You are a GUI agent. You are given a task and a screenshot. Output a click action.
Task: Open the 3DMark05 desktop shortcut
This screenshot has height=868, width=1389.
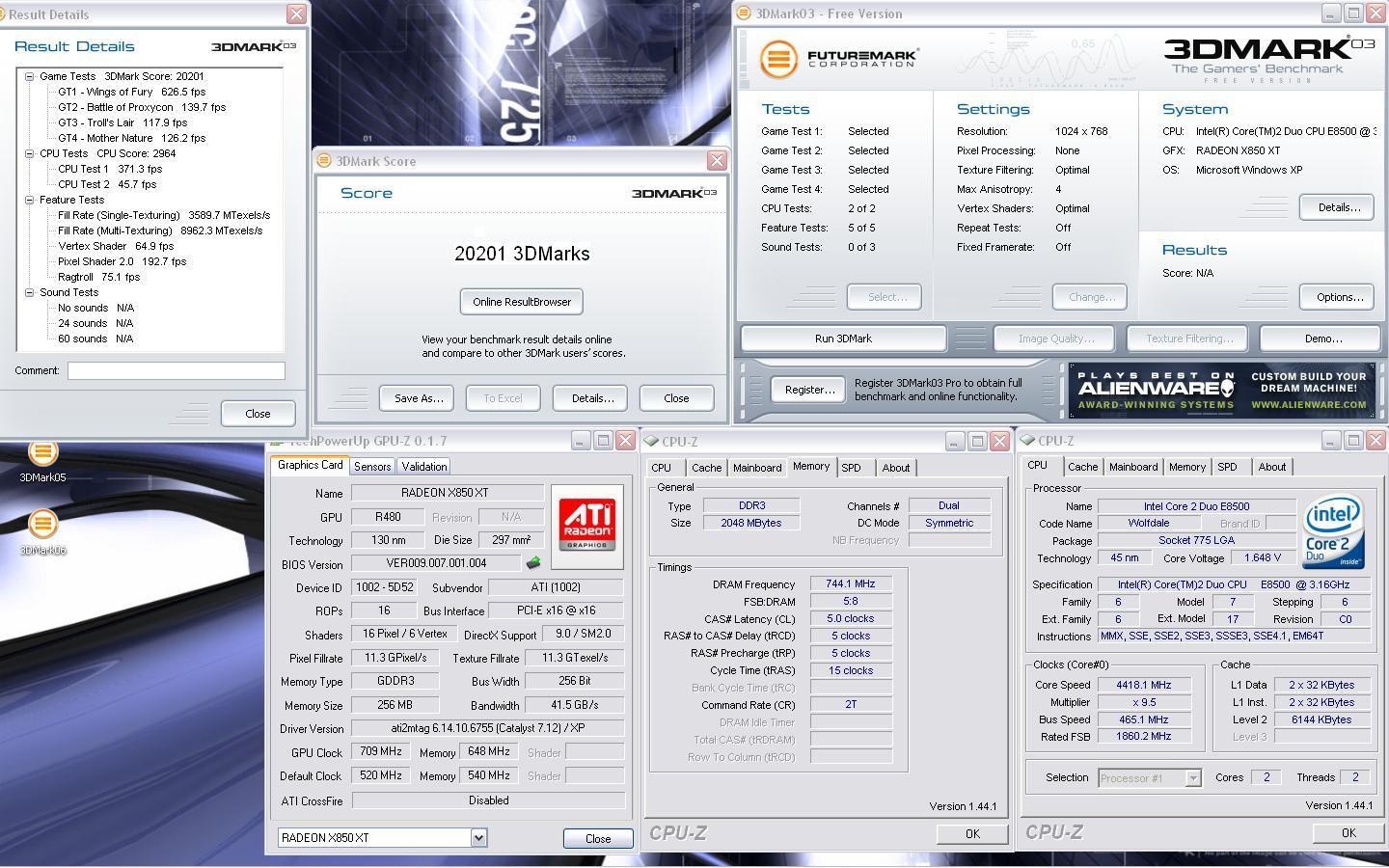click(x=42, y=461)
